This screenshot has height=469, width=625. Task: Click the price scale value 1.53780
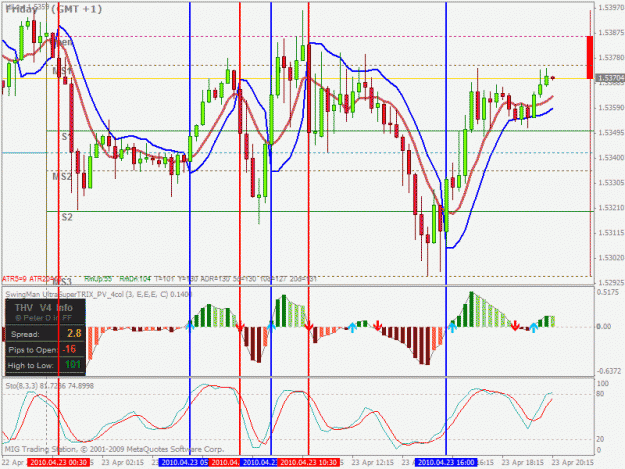(610, 57)
